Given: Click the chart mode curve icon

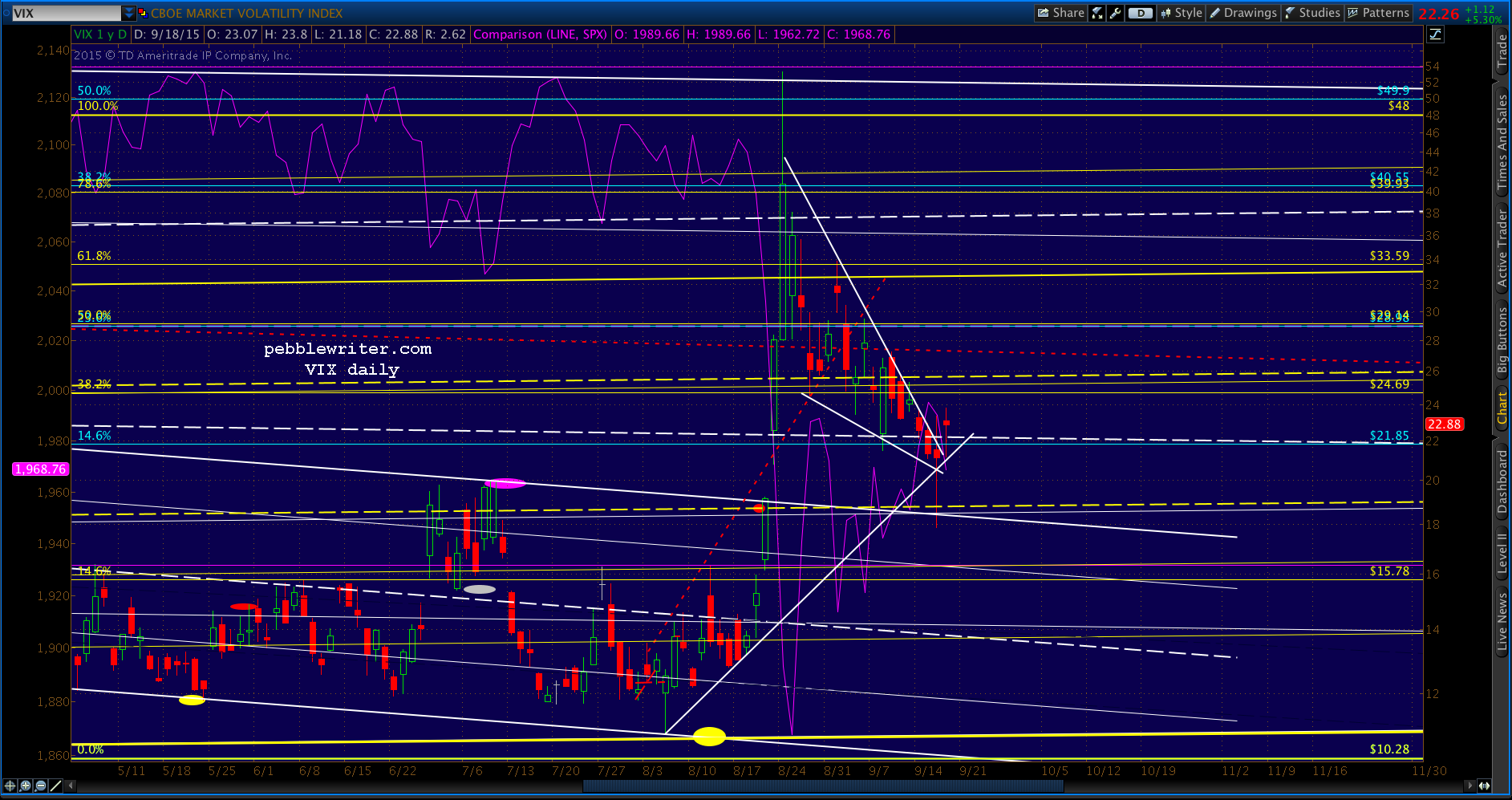Looking at the screenshot, I should tap(1435, 35).
